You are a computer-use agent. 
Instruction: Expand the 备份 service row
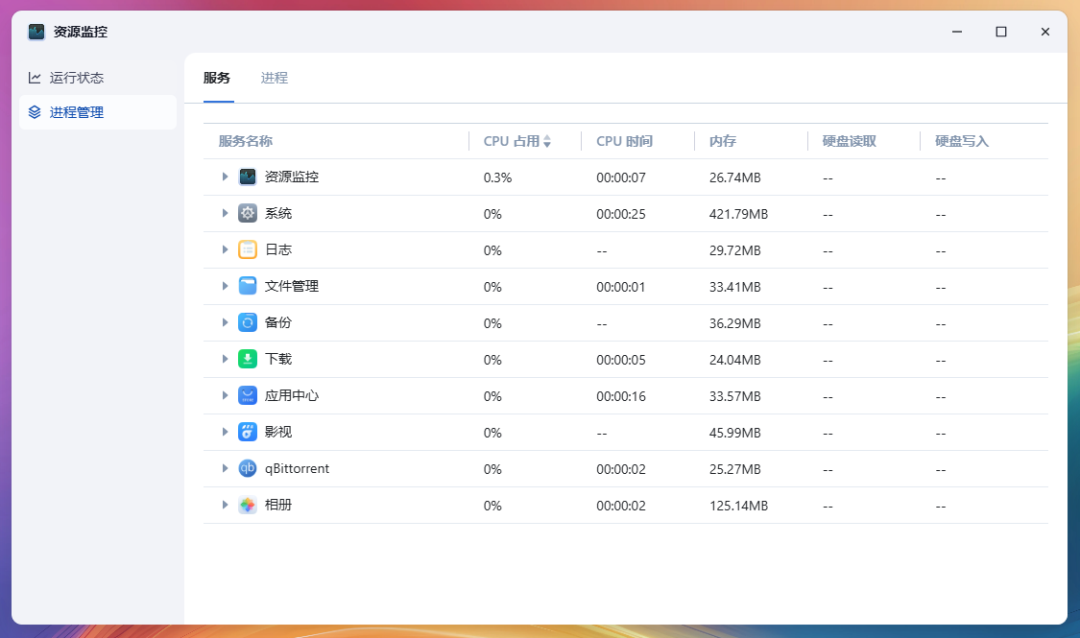225,322
